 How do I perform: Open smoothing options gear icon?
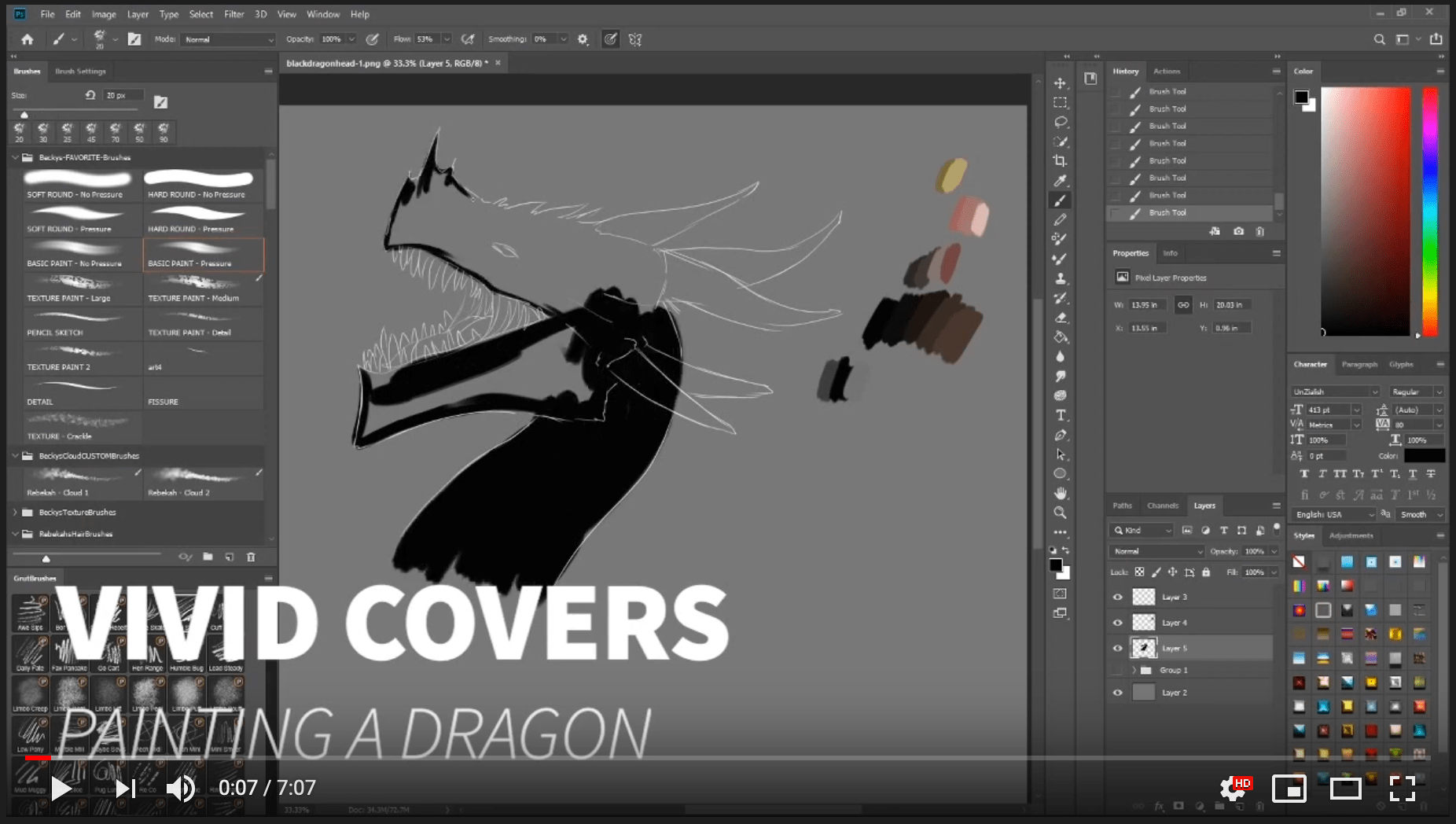pyautogui.click(x=583, y=39)
